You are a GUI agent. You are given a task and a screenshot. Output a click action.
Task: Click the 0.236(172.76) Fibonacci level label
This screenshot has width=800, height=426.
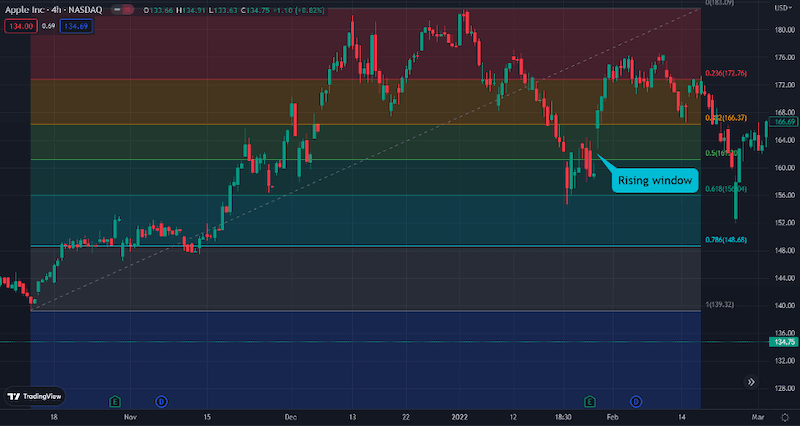(726, 73)
